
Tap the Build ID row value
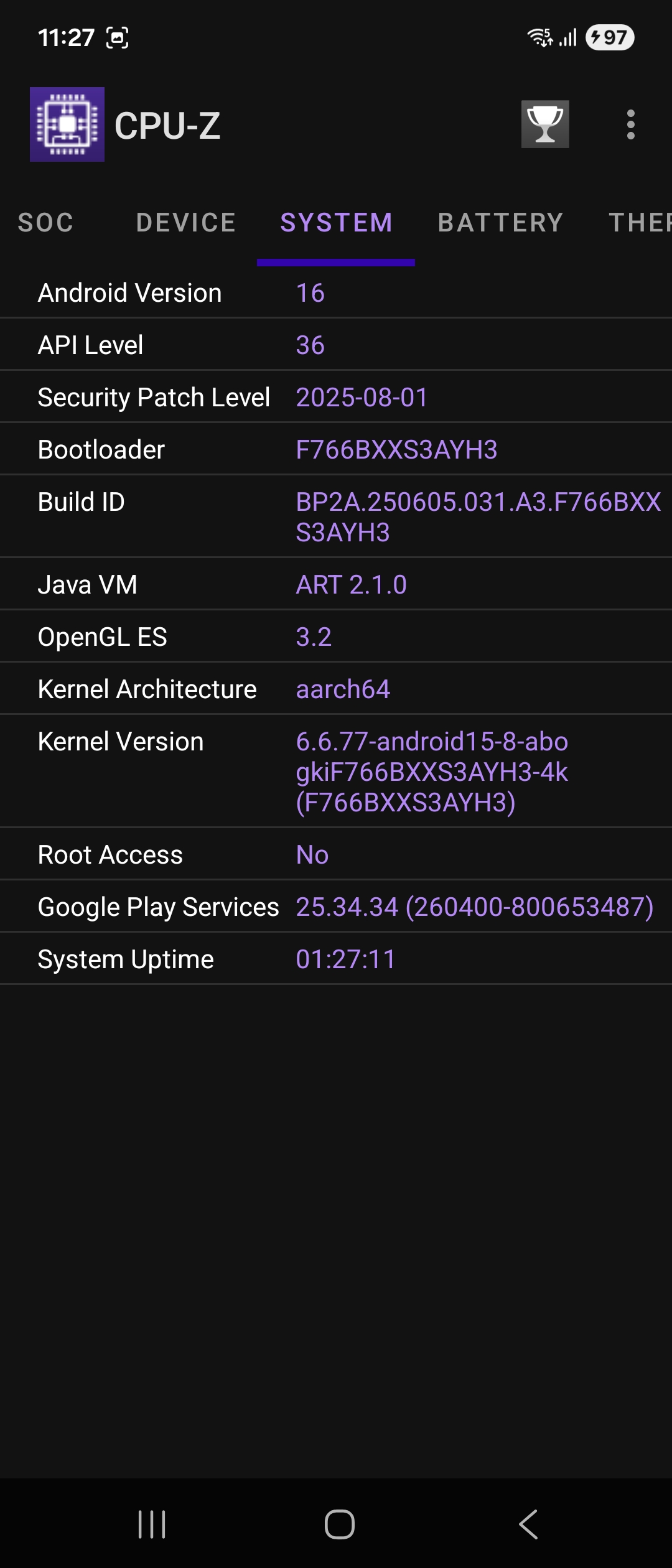[478, 517]
